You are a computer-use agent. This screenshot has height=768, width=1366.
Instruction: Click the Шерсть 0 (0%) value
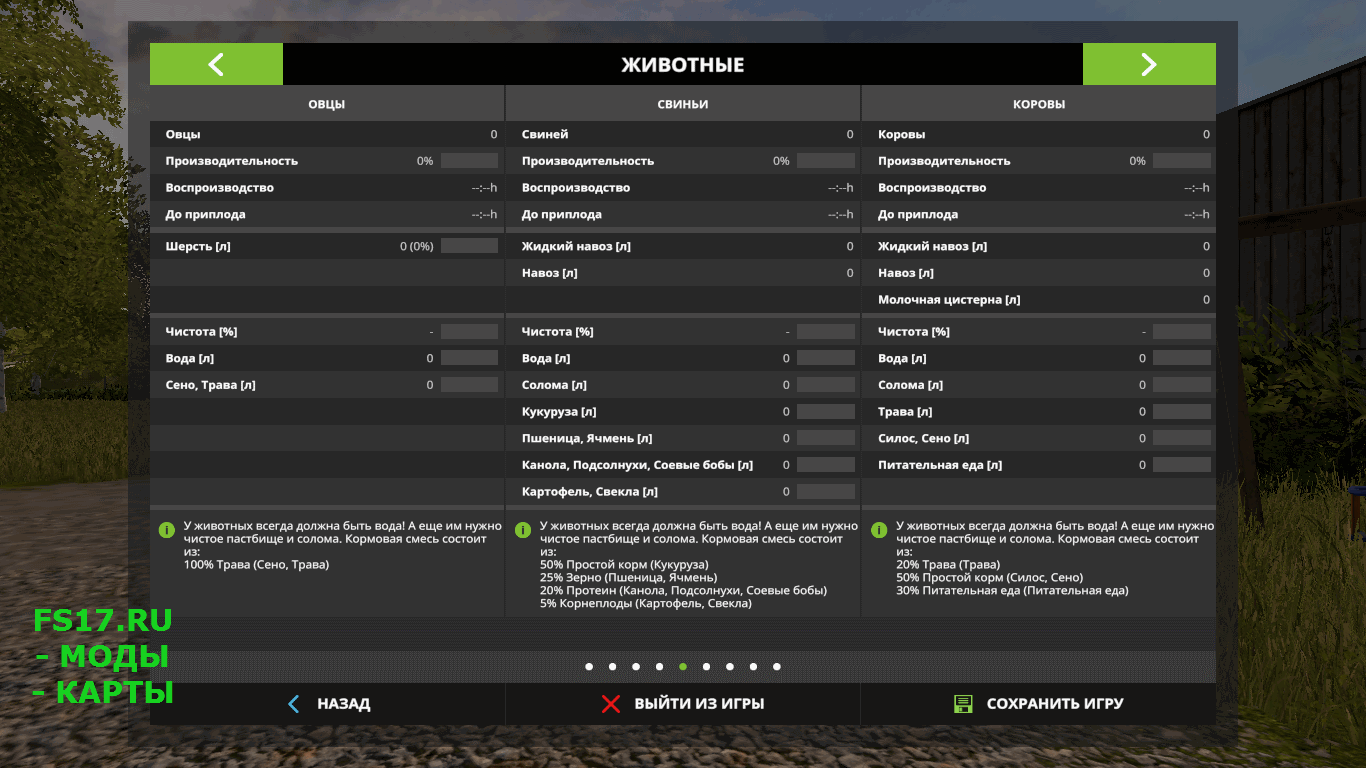pyautogui.click(x=417, y=246)
